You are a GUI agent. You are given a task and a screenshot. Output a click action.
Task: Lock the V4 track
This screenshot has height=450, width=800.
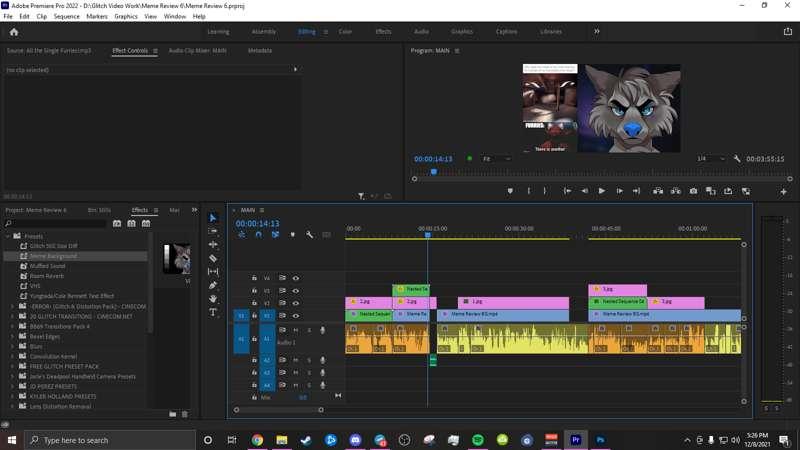tap(254, 278)
